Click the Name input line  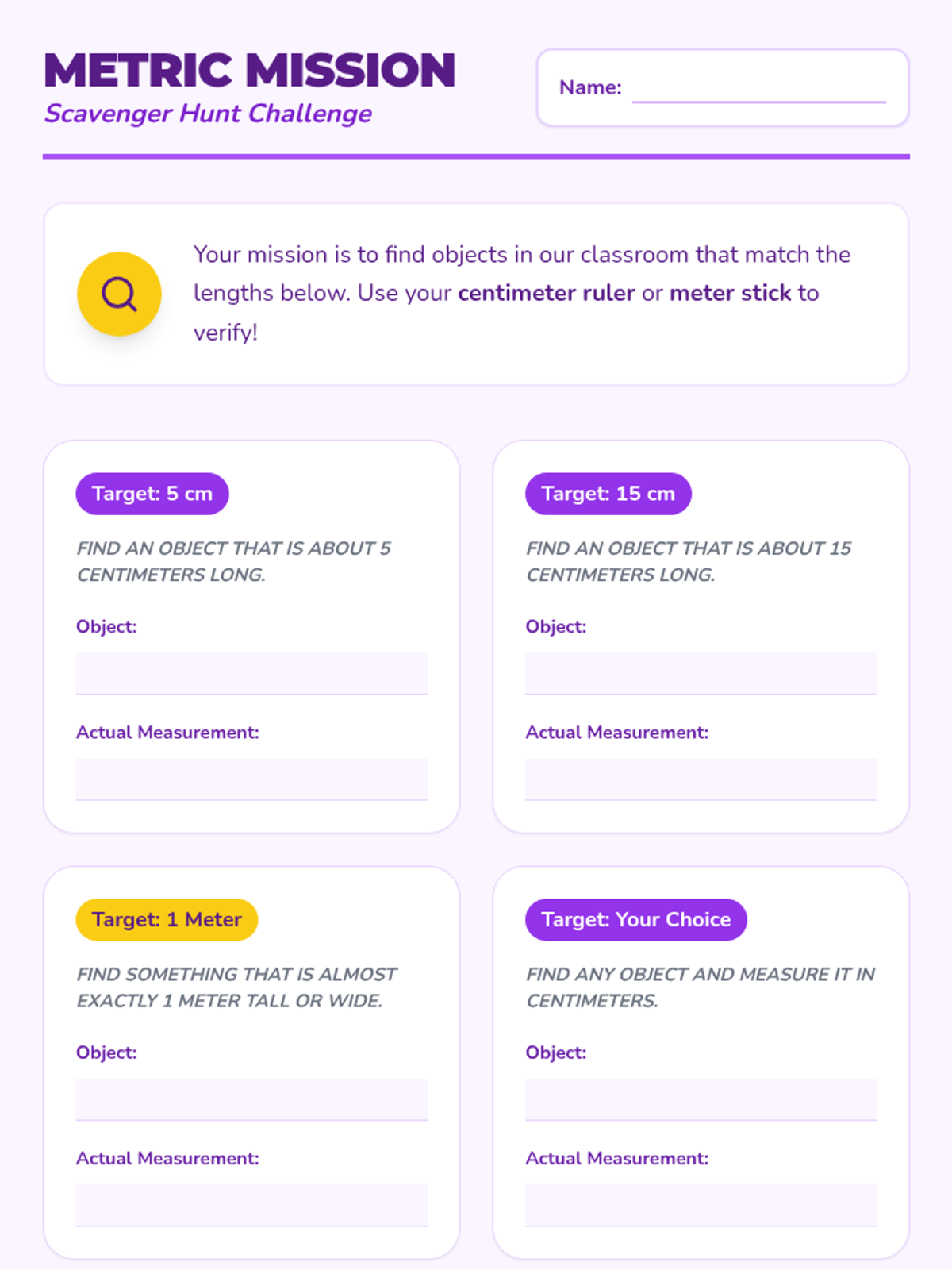point(758,89)
